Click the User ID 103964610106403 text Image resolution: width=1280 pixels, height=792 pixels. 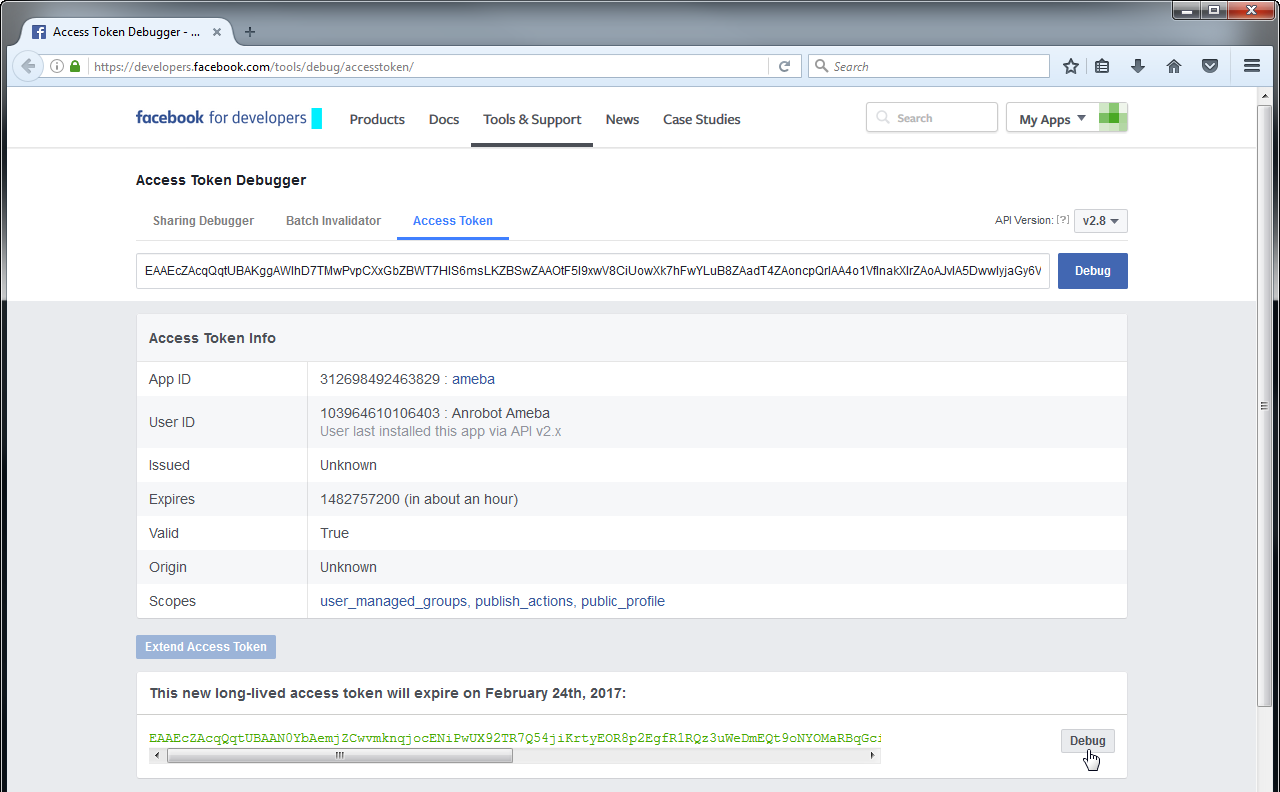[x=380, y=413]
